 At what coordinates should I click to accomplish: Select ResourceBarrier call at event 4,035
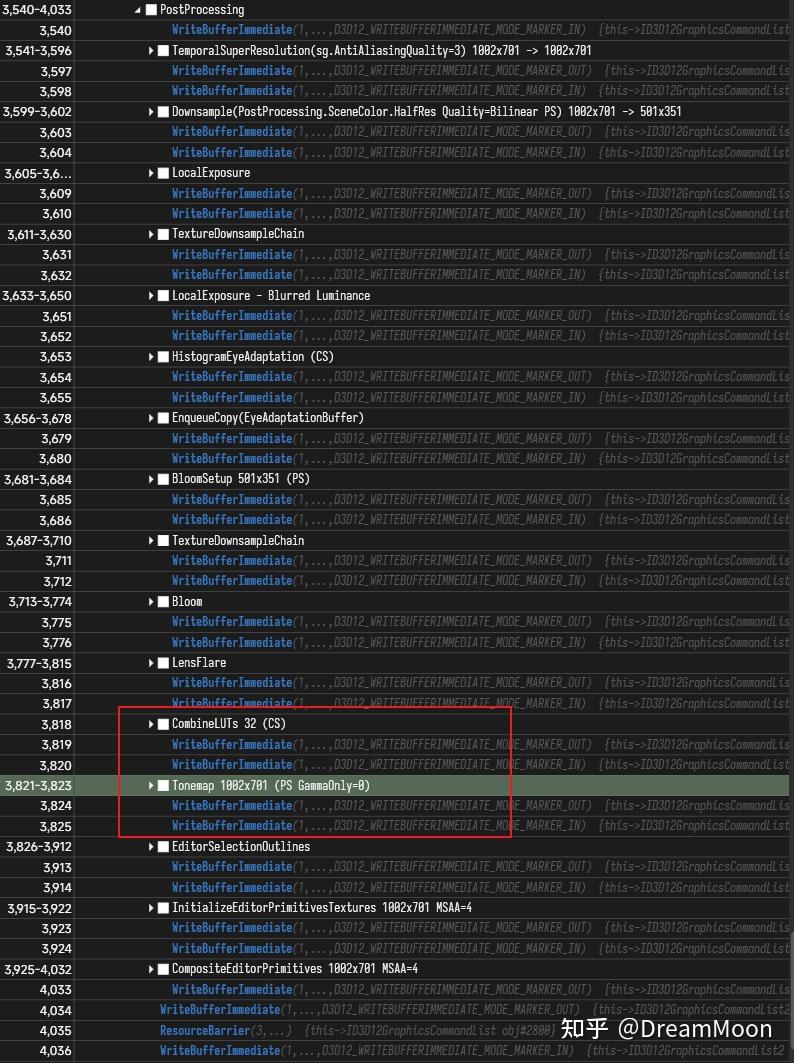click(x=205, y=1030)
